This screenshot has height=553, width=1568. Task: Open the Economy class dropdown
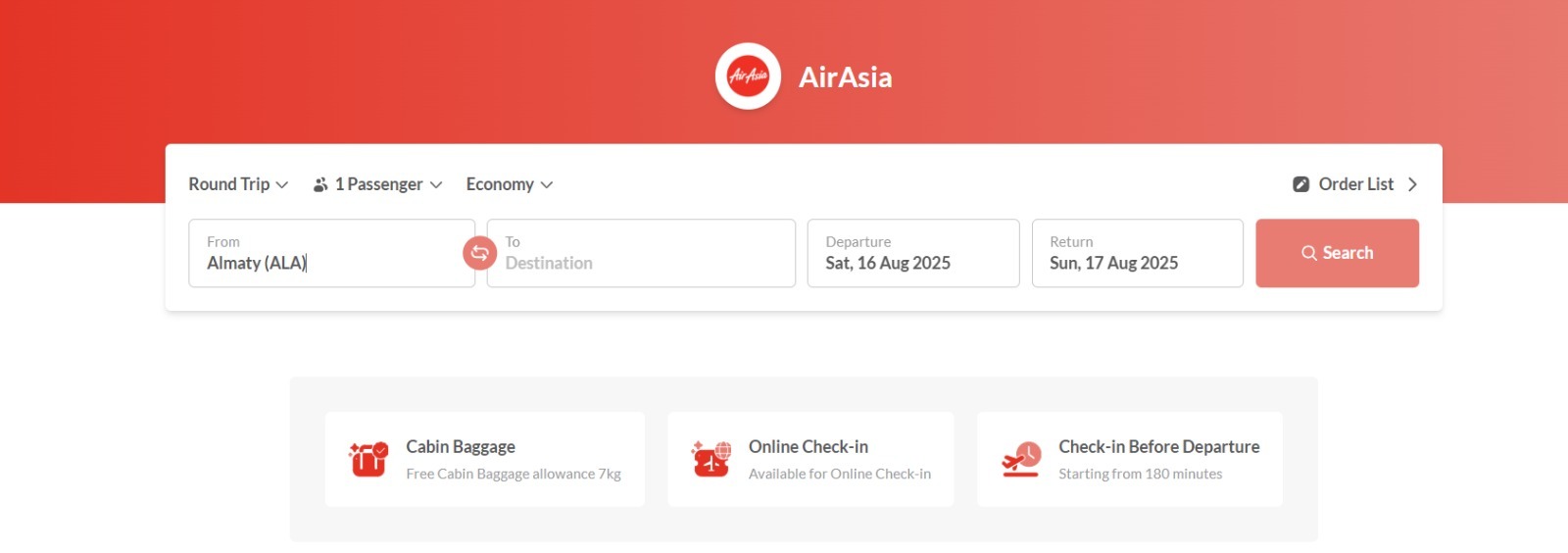(x=510, y=184)
